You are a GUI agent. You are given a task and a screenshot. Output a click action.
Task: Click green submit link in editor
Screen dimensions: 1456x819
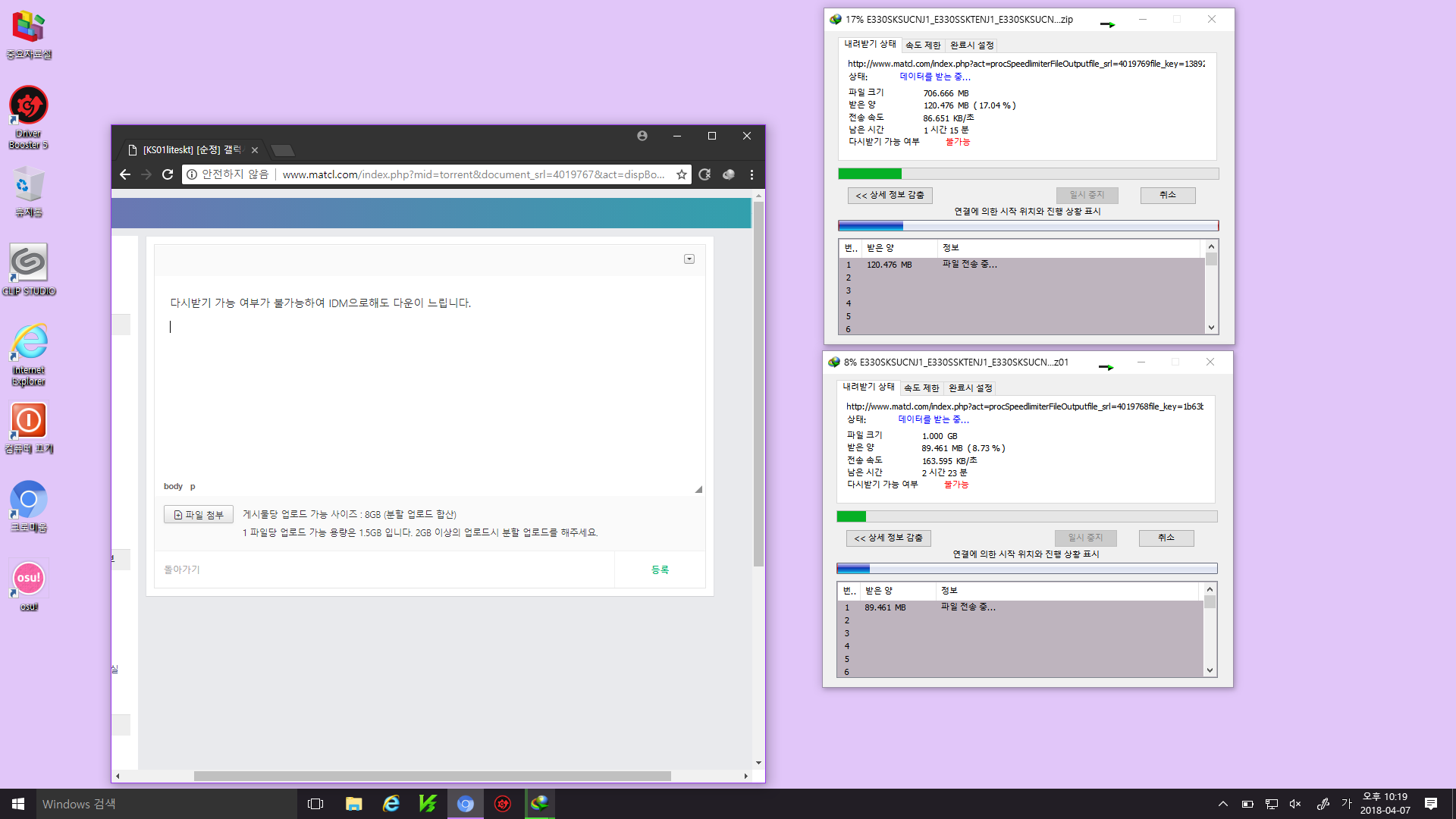pos(660,570)
